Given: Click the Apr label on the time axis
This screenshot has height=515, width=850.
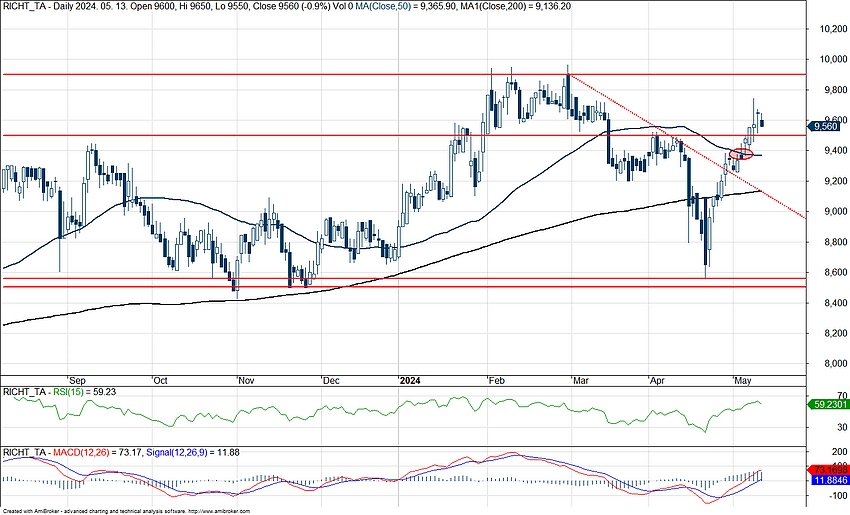Looking at the screenshot, I should [658, 381].
